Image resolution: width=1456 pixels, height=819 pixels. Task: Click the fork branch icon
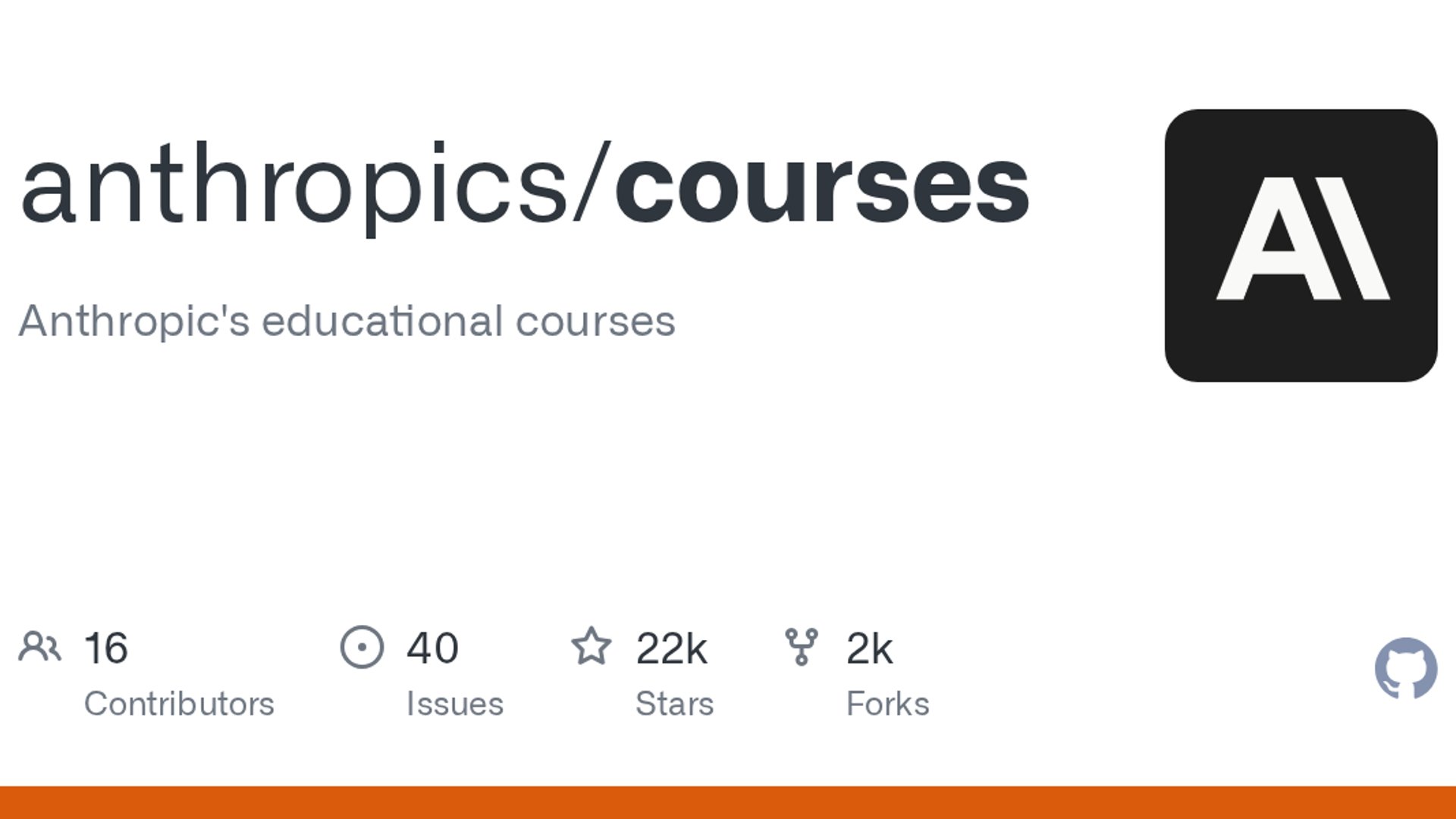[x=802, y=647]
